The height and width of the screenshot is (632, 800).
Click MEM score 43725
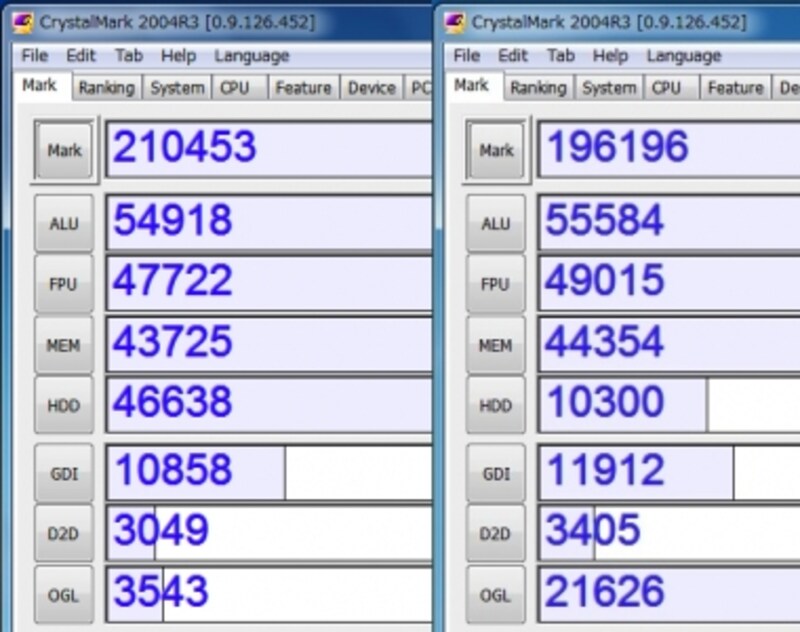(269, 344)
